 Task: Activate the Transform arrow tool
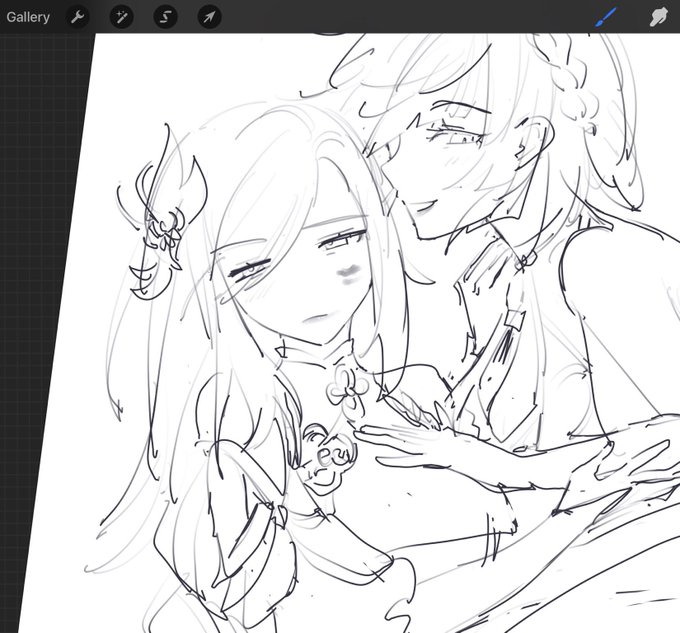tap(209, 17)
